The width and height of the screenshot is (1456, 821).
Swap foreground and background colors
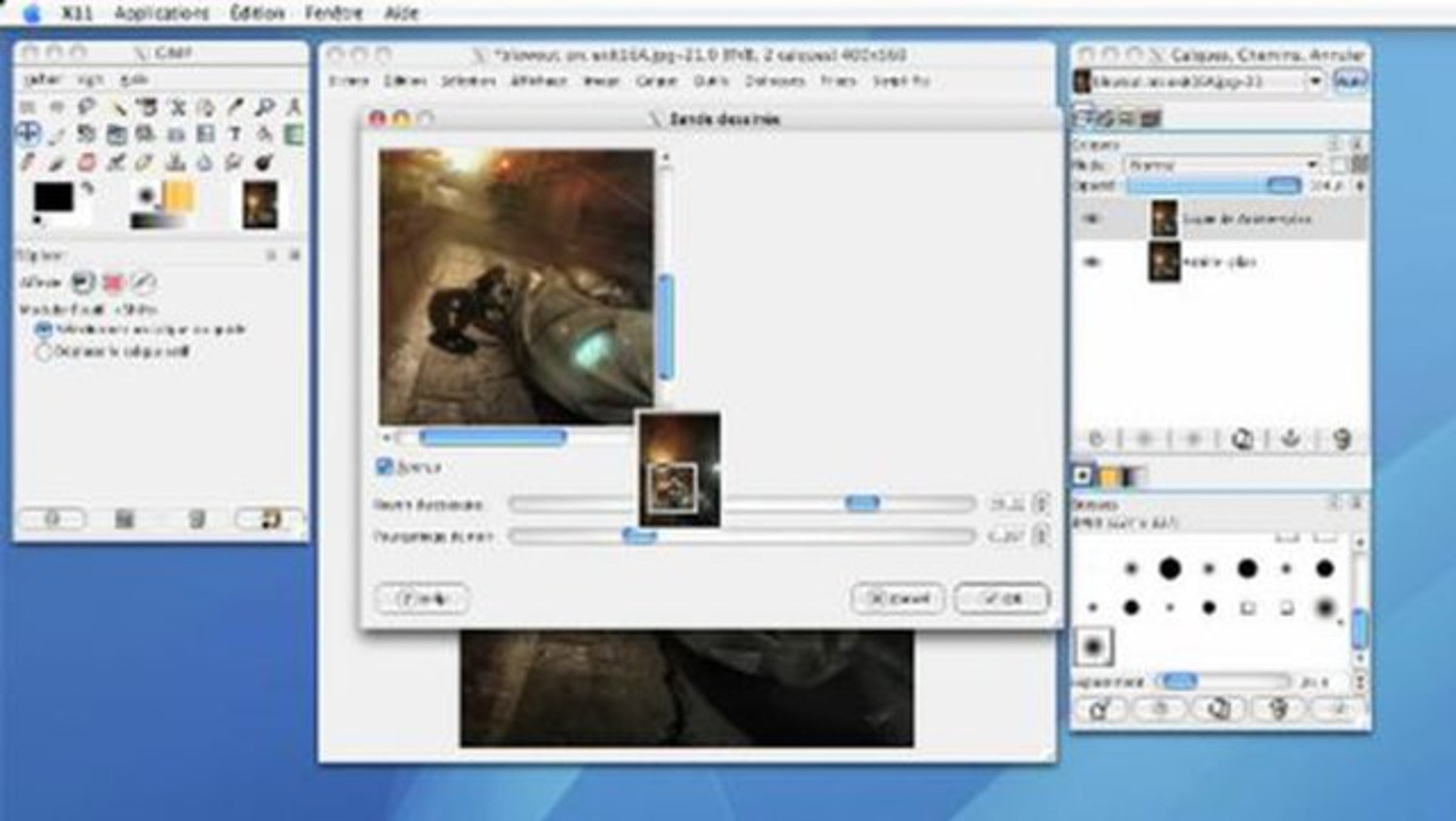tap(88, 188)
